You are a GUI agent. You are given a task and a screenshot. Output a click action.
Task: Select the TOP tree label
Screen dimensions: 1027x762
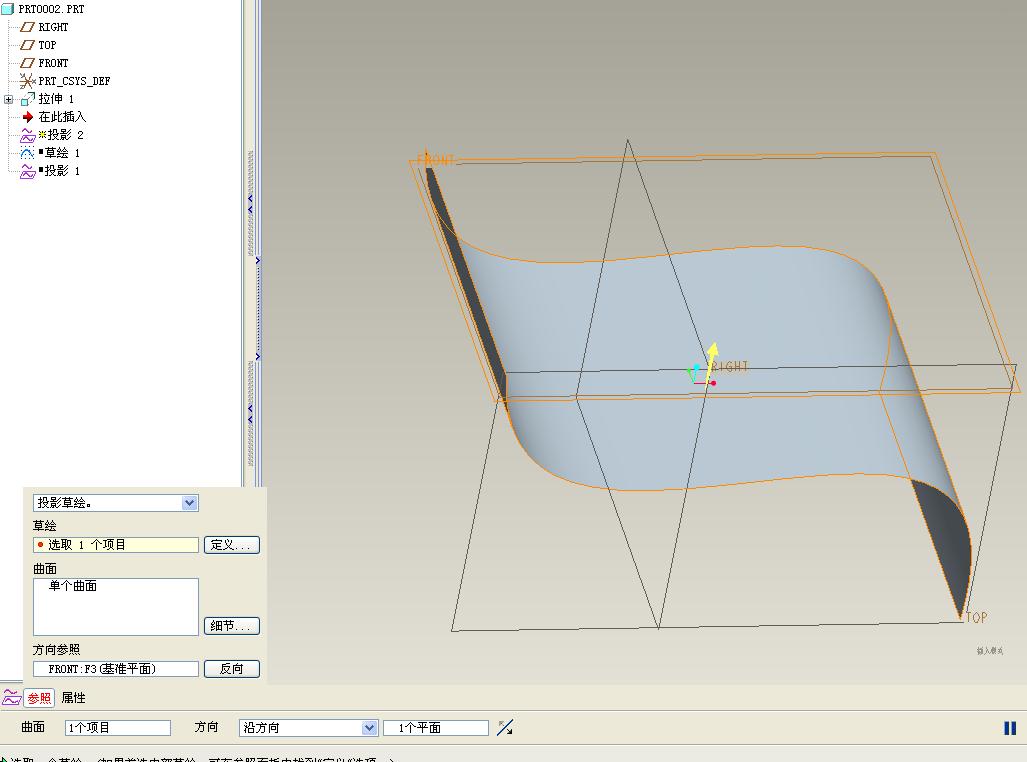click(x=47, y=45)
